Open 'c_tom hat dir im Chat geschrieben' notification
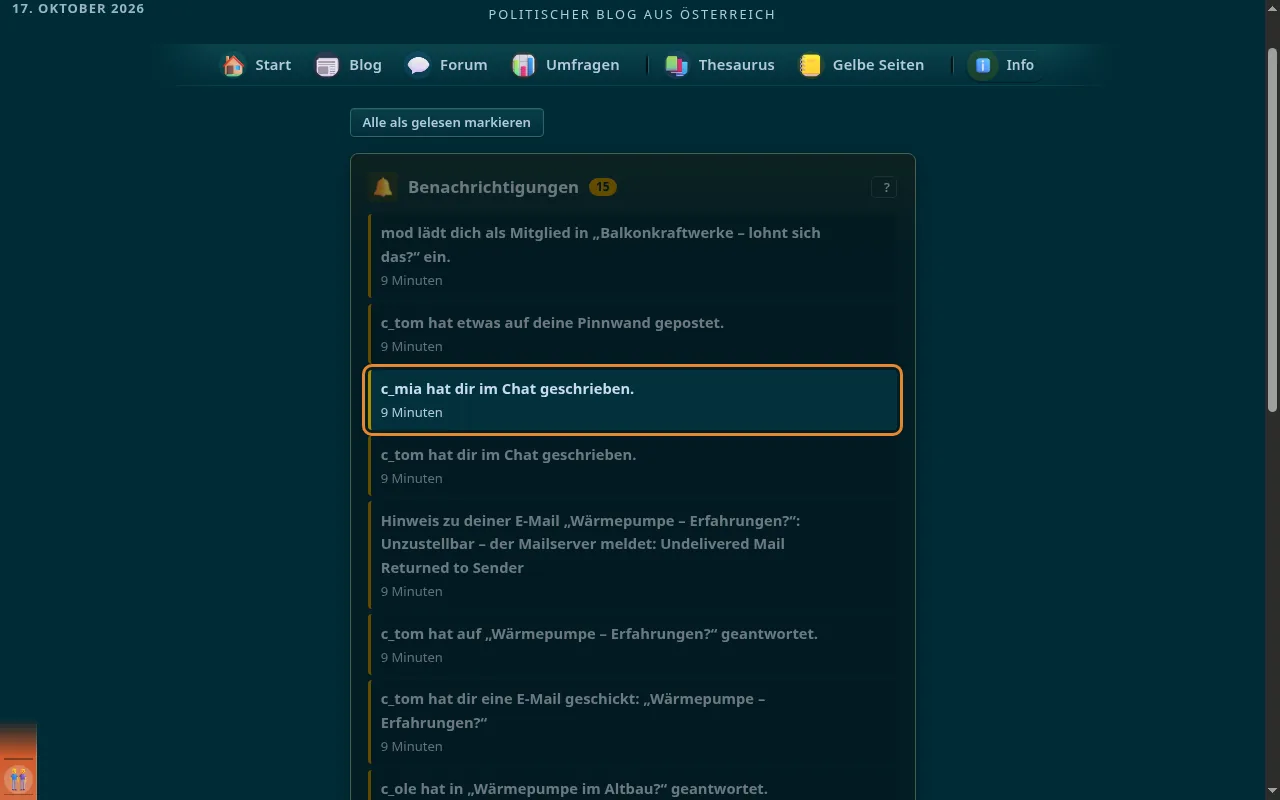Screen dimensions: 1280x800 tap(633, 466)
